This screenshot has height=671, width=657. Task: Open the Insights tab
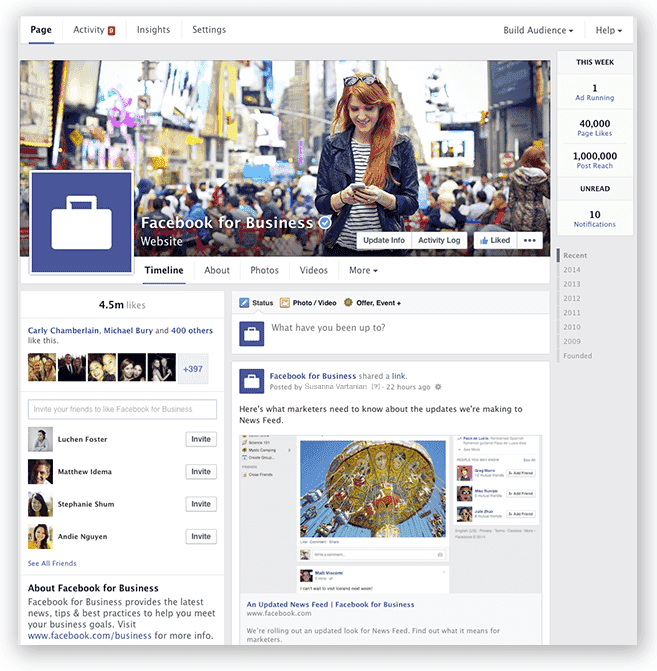coord(153,30)
